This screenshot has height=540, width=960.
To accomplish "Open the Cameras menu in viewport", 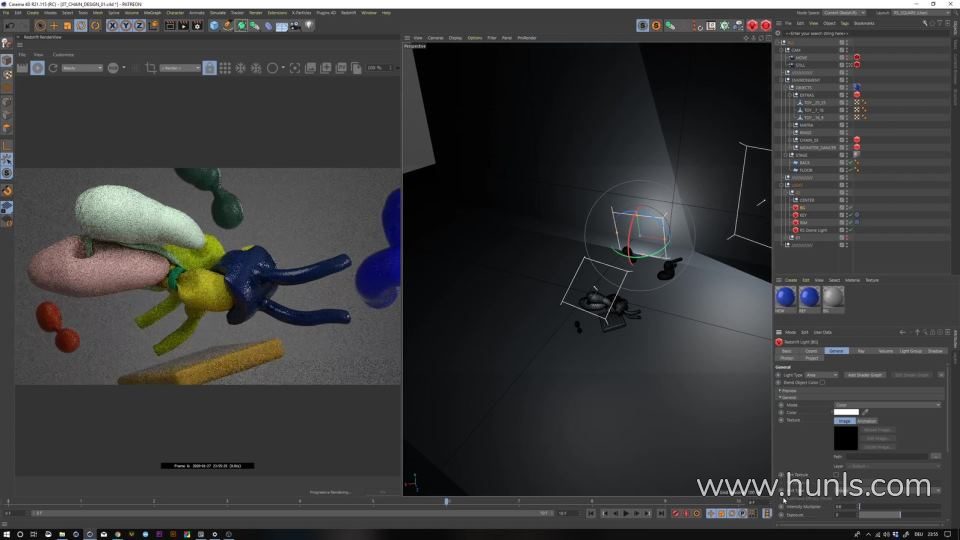I will pyautogui.click(x=435, y=38).
